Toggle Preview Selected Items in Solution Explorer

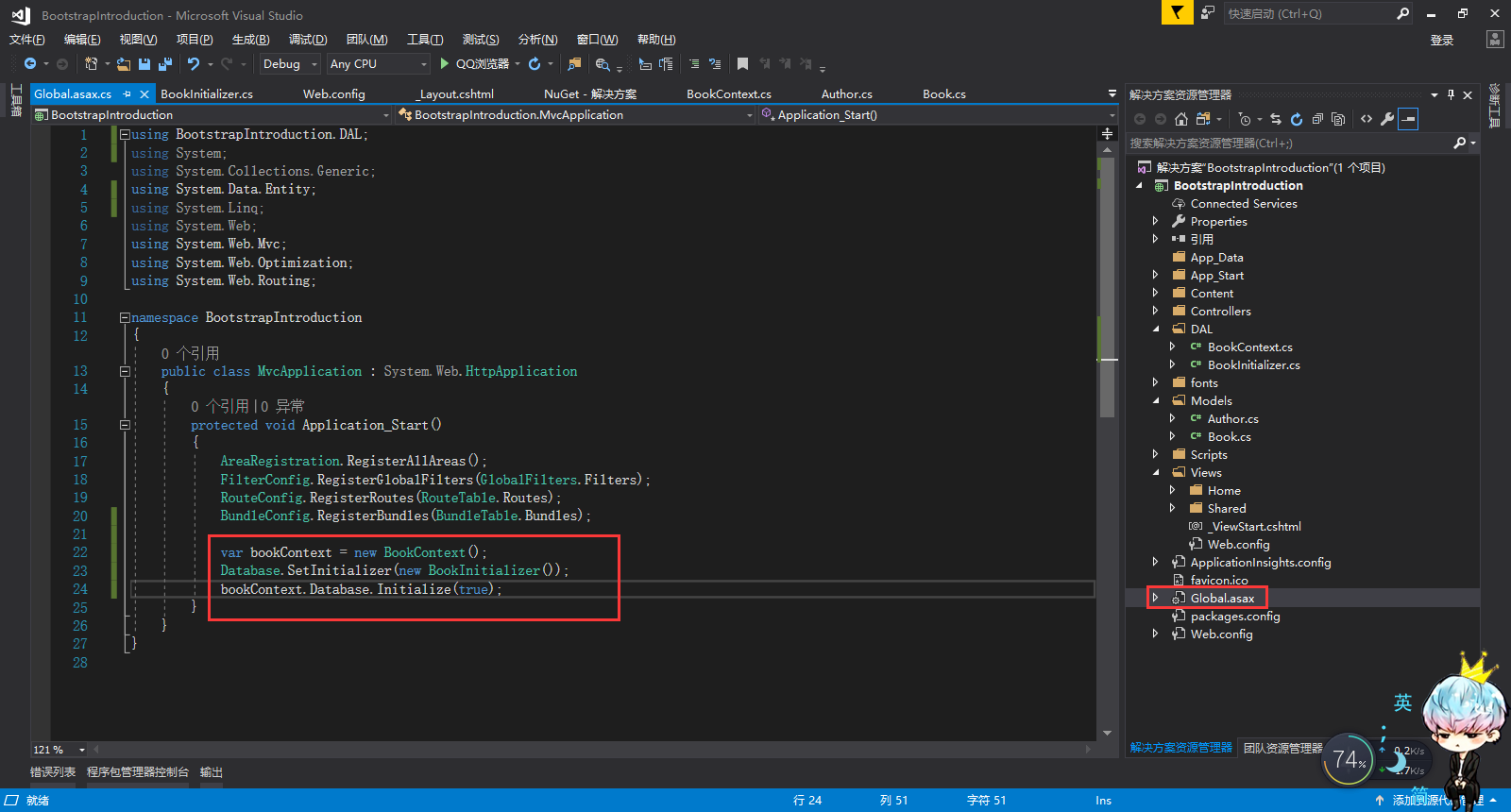pos(1408,119)
